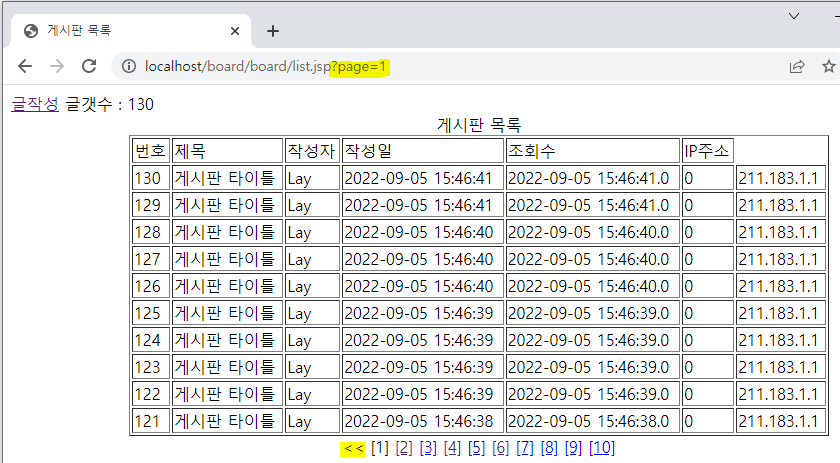
Task: Click post number 123 cell
Action: click(151, 367)
